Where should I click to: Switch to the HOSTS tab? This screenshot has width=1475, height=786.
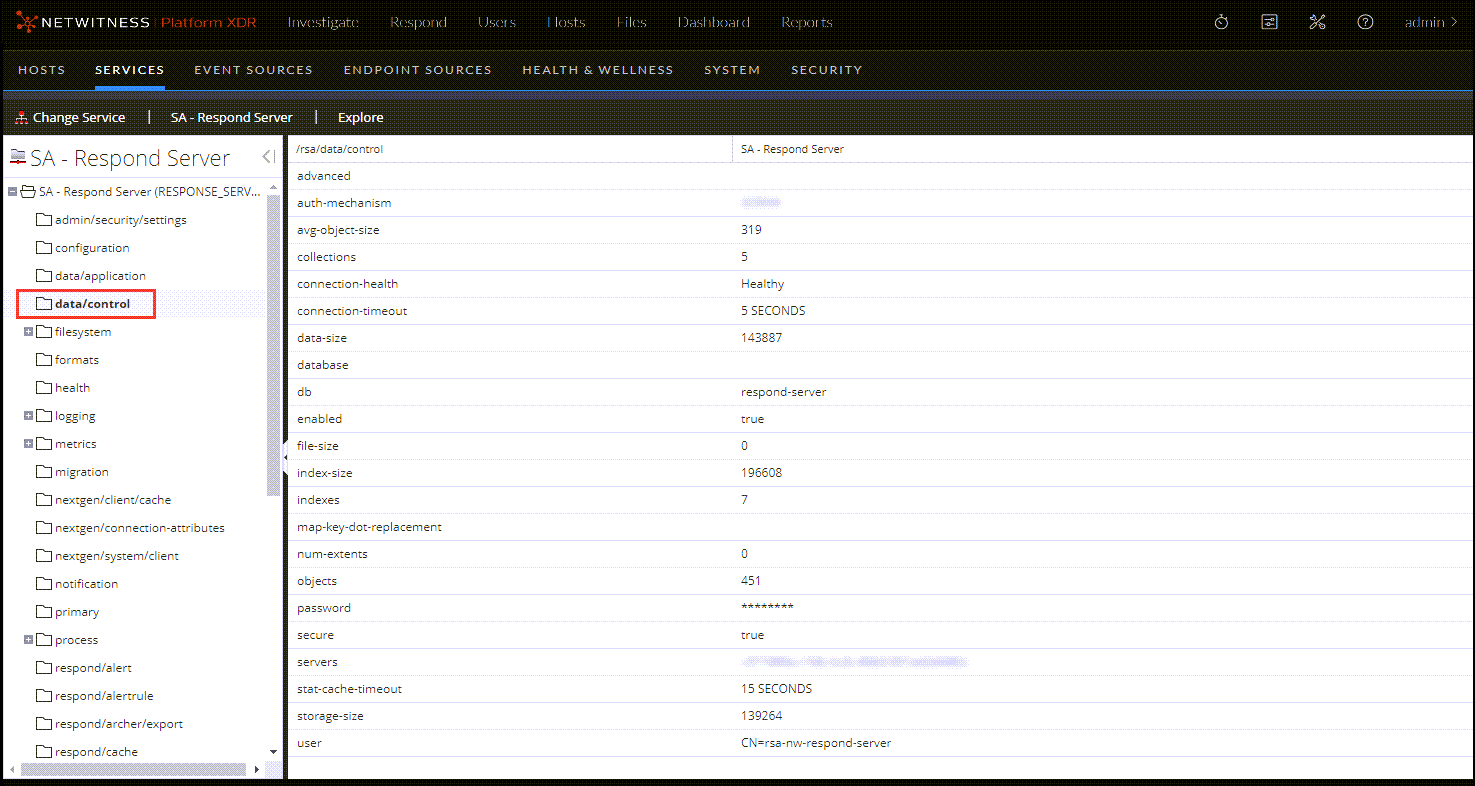(x=41, y=70)
